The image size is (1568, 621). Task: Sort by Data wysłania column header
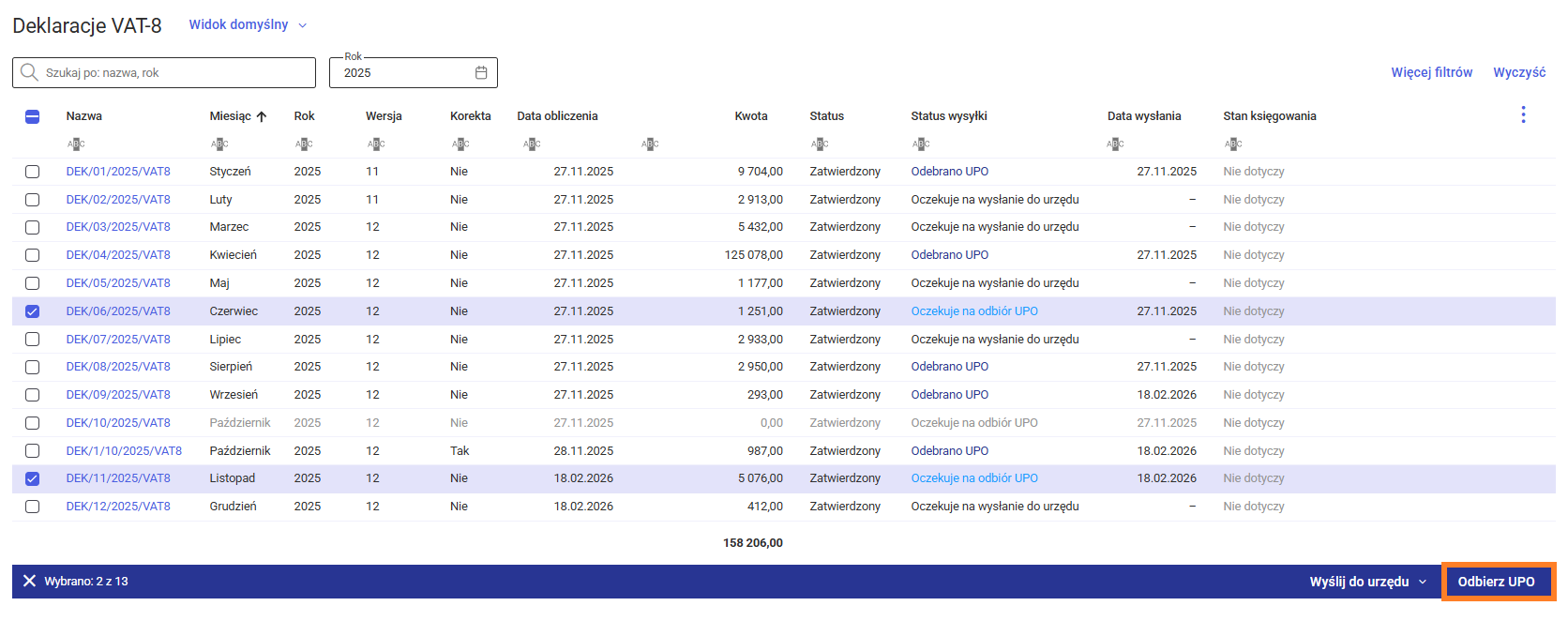point(1143,116)
